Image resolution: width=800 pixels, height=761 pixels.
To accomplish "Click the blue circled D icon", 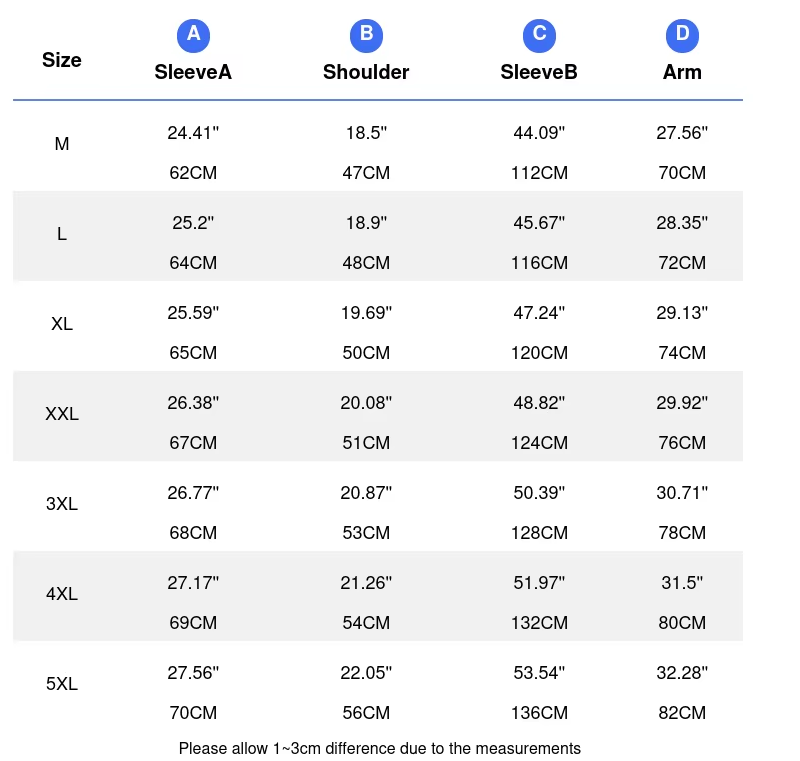I will pyautogui.click(x=682, y=36).
